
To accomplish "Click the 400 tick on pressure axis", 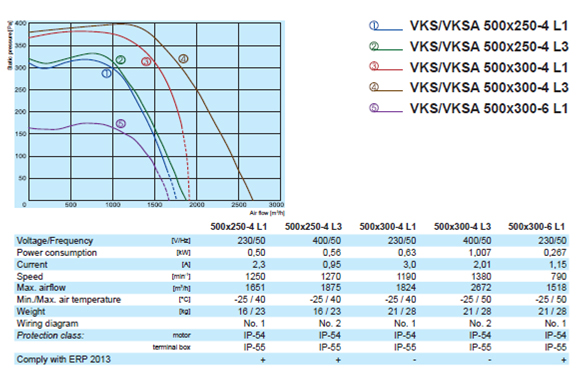I will [x=21, y=23].
